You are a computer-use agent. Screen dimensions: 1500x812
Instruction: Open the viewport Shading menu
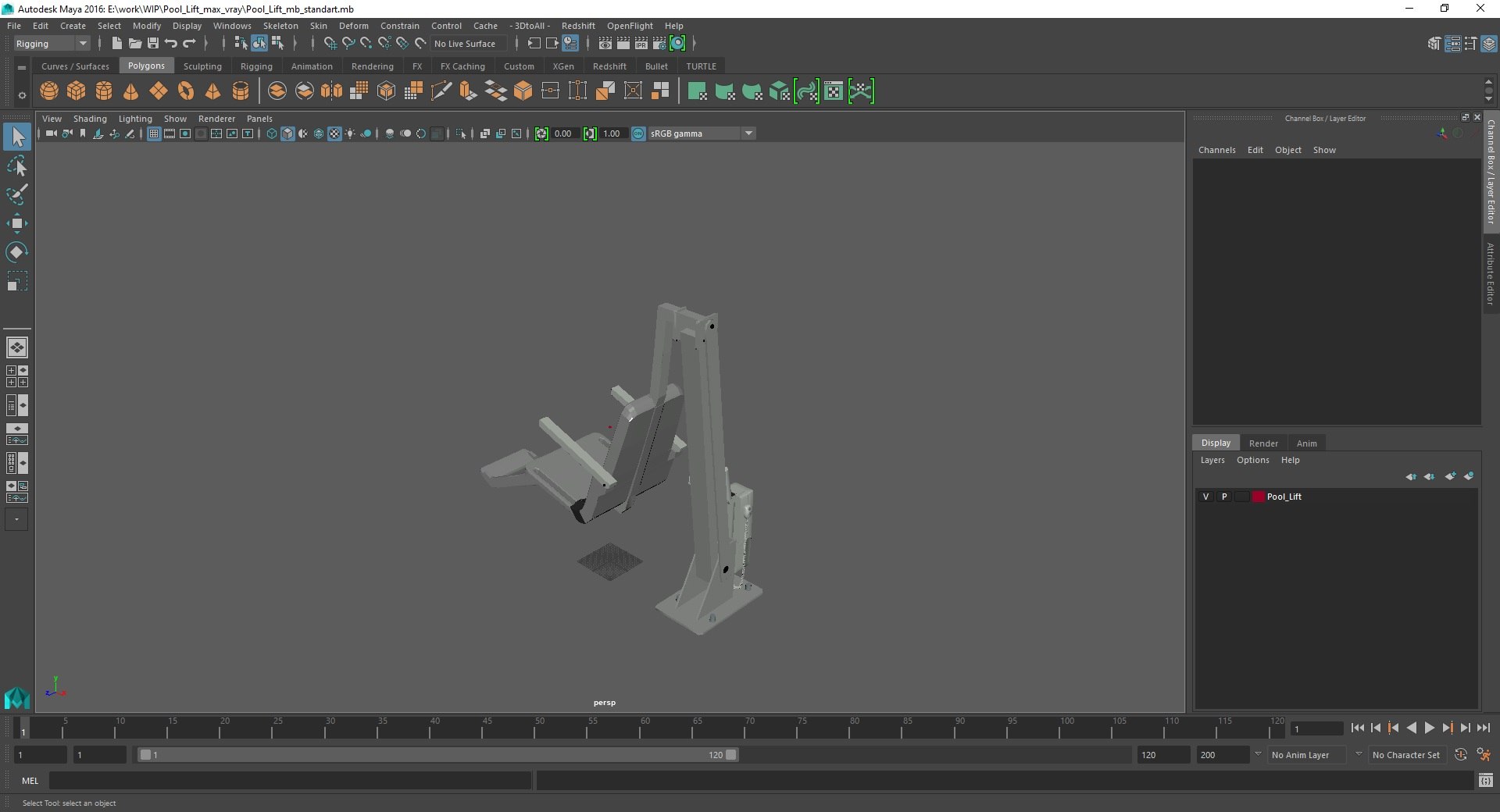click(90, 119)
